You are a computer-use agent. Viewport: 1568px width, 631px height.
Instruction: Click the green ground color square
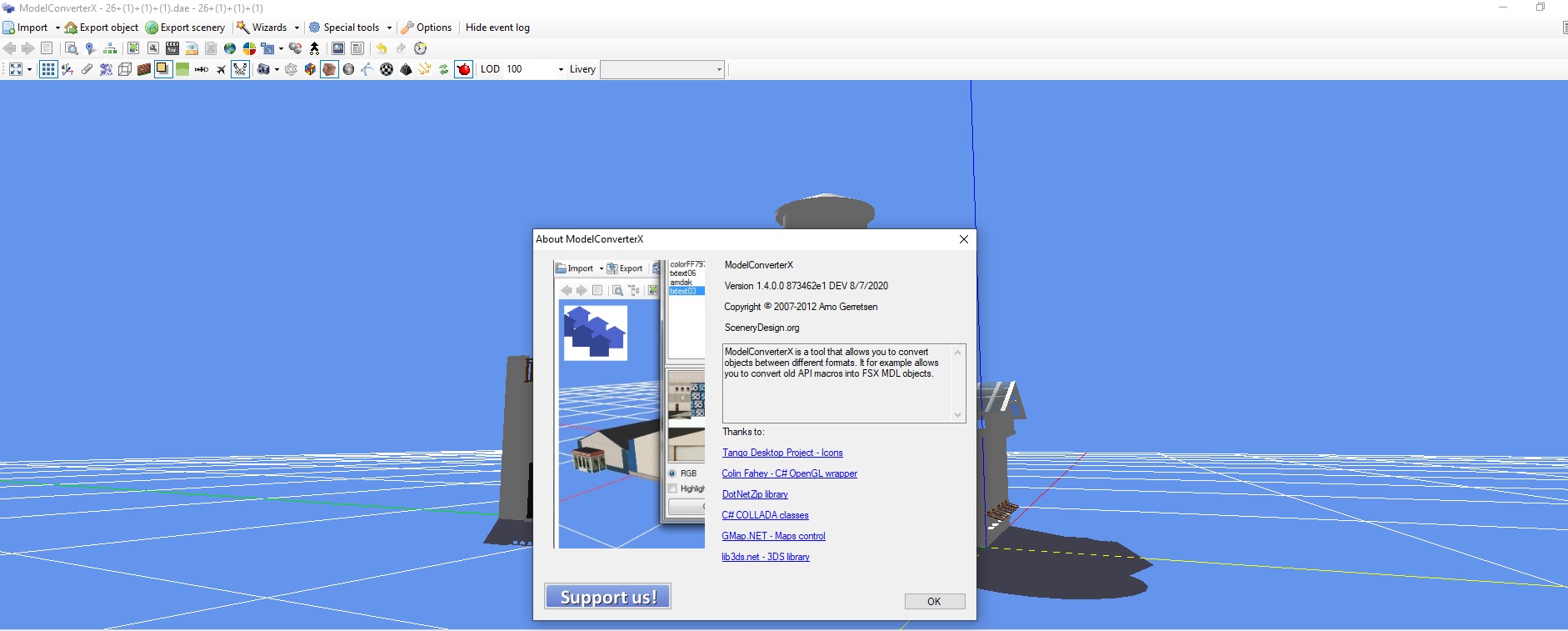coord(182,69)
